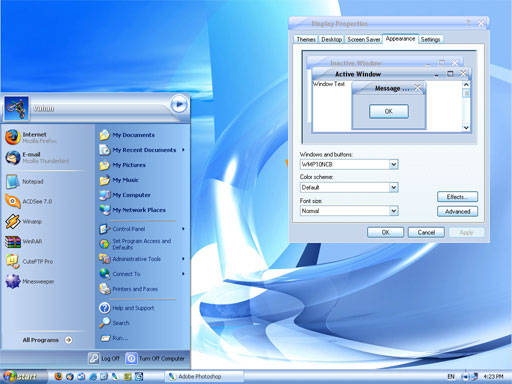Image resolution: width=512 pixels, height=384 pixels.
Task: Expand hidden system tray icons arrow
Action: point(465,377)
